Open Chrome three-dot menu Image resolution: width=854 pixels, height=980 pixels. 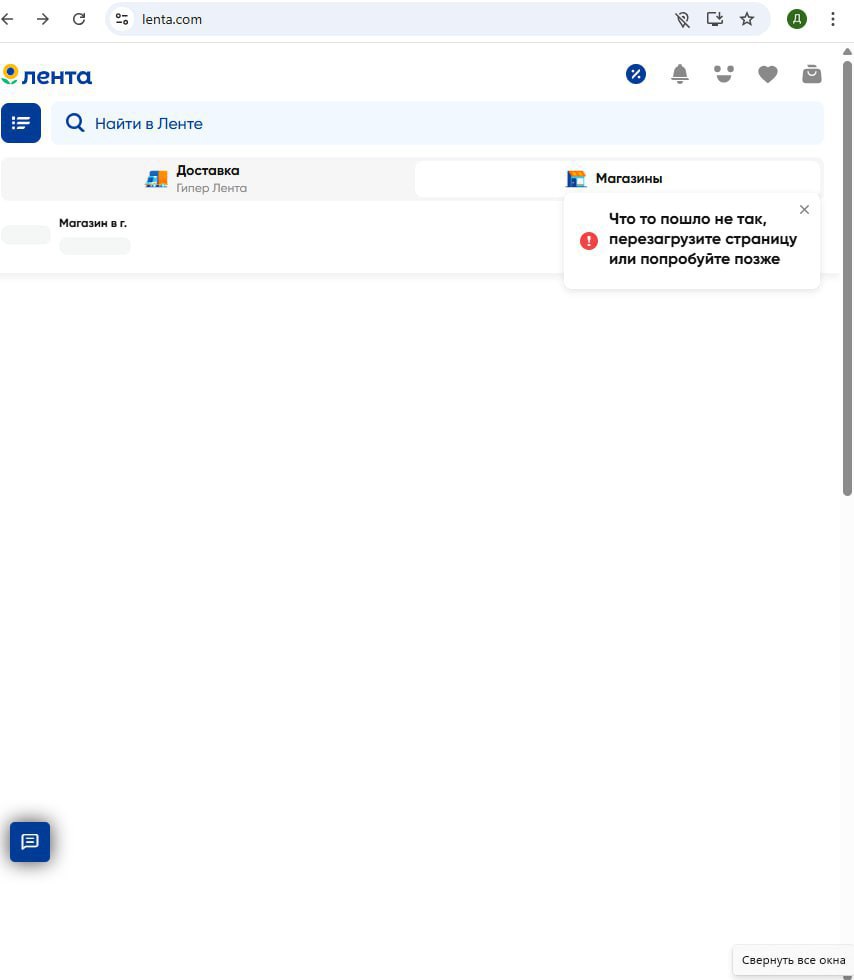click(833, 19)
